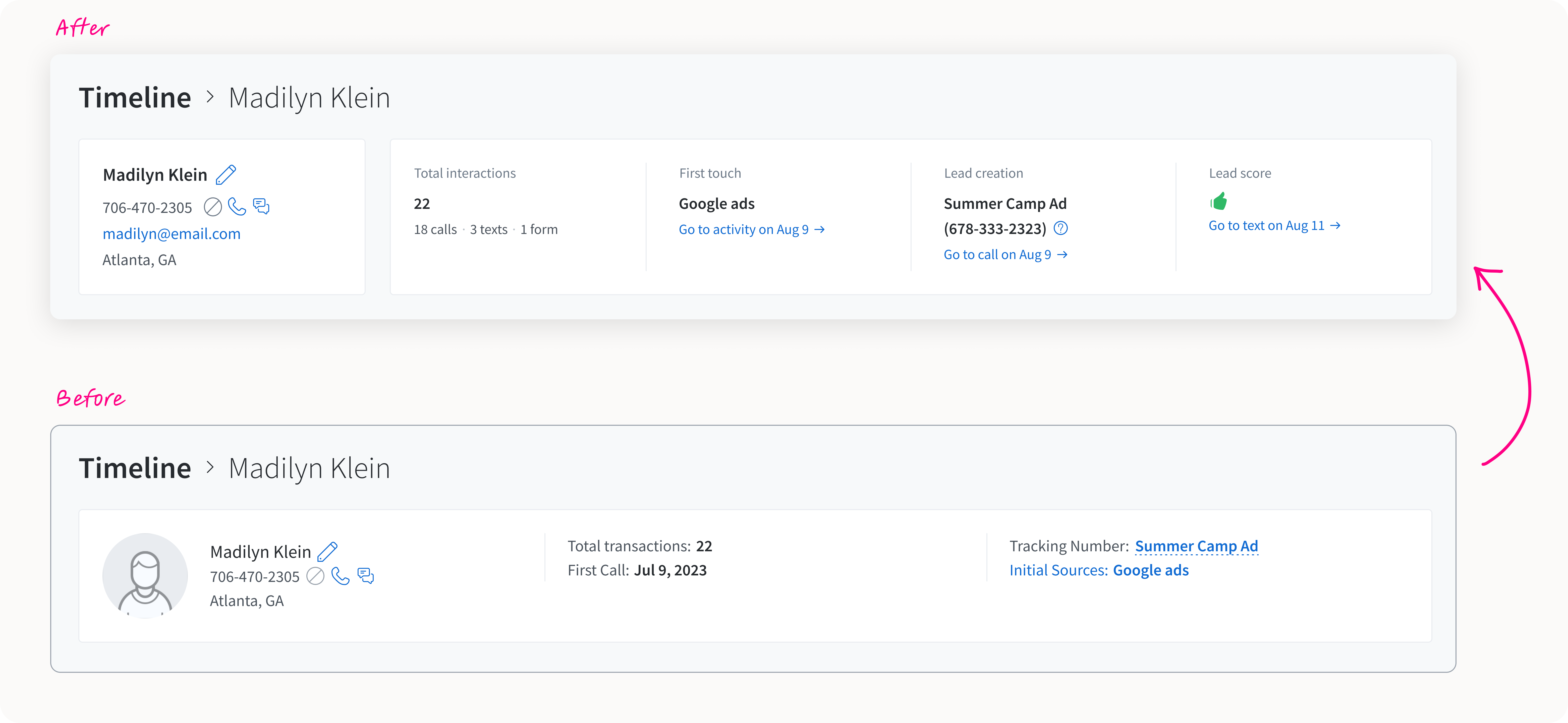Click phone call icon in Before contact card
The image size is (1568, 723).
tap(340, 576)
